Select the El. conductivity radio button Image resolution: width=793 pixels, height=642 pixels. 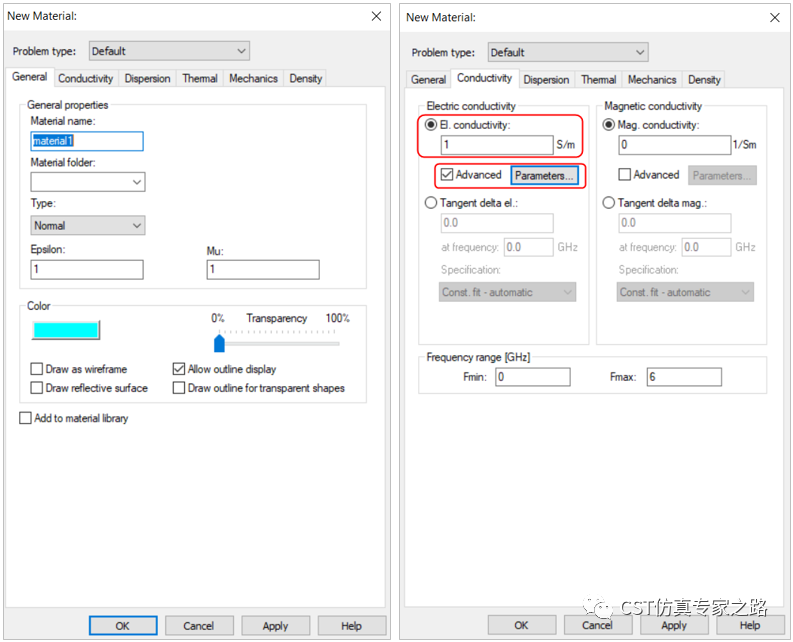point(431,124)
